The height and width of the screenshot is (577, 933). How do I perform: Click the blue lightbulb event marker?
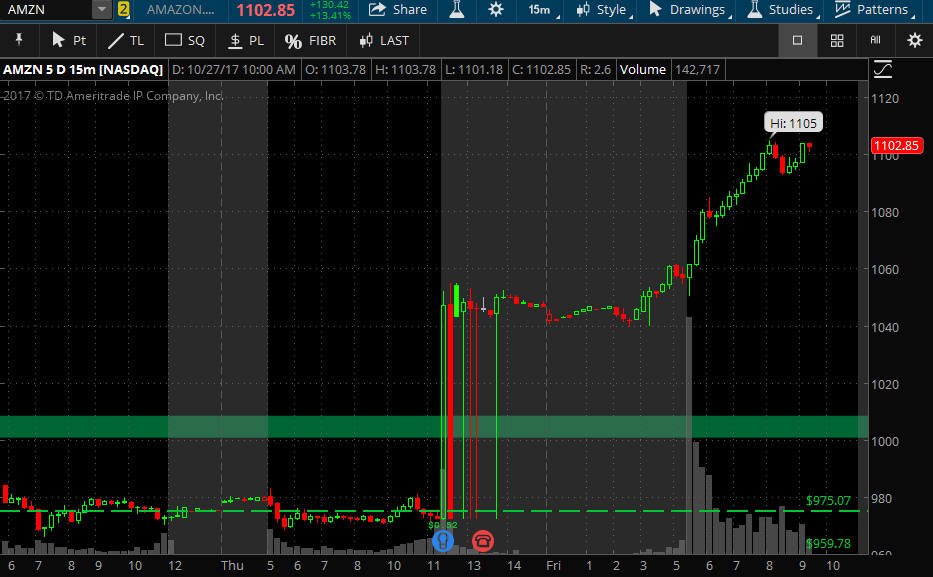443,540
